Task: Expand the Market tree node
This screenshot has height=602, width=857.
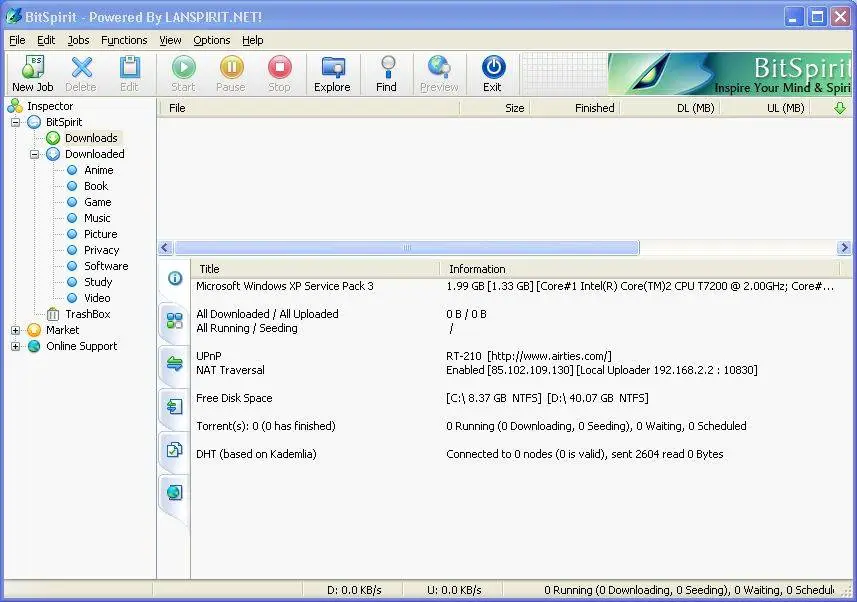Action: coord(15,330)
